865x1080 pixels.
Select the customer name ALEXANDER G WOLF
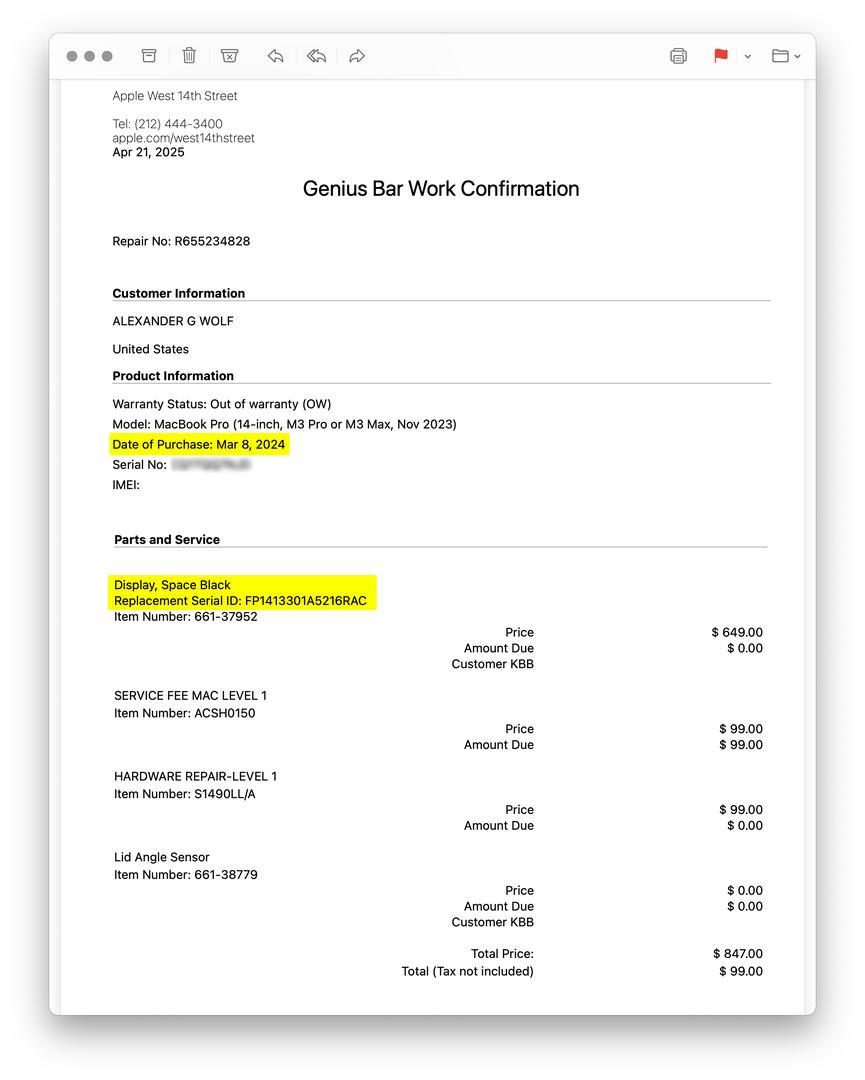click(173, 321)
